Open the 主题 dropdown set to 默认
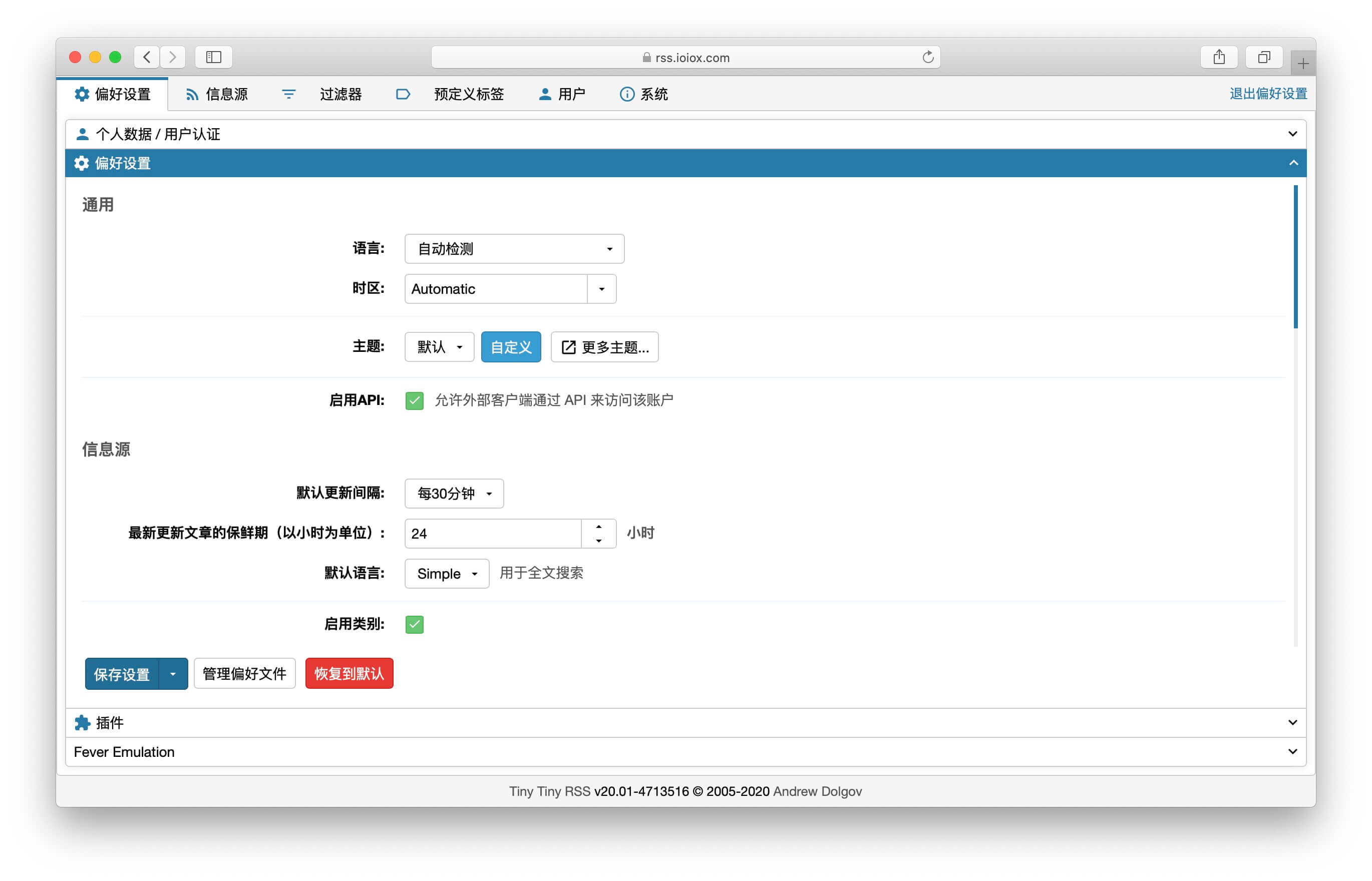This screenshot has width=1372, height=881. pyautogui.click(x=439, y=347)
